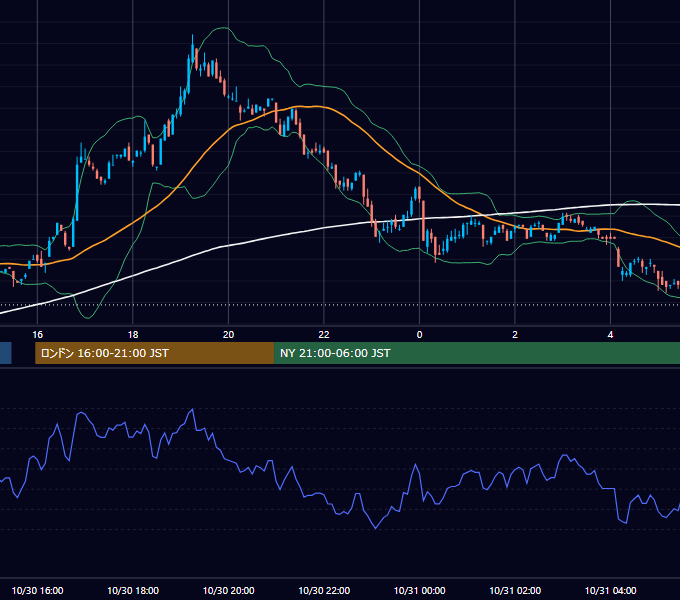The width and height of the screenshot is (680, 600).
Task: Click the tall red candle just after 0:00
Action: coord(423,221)
